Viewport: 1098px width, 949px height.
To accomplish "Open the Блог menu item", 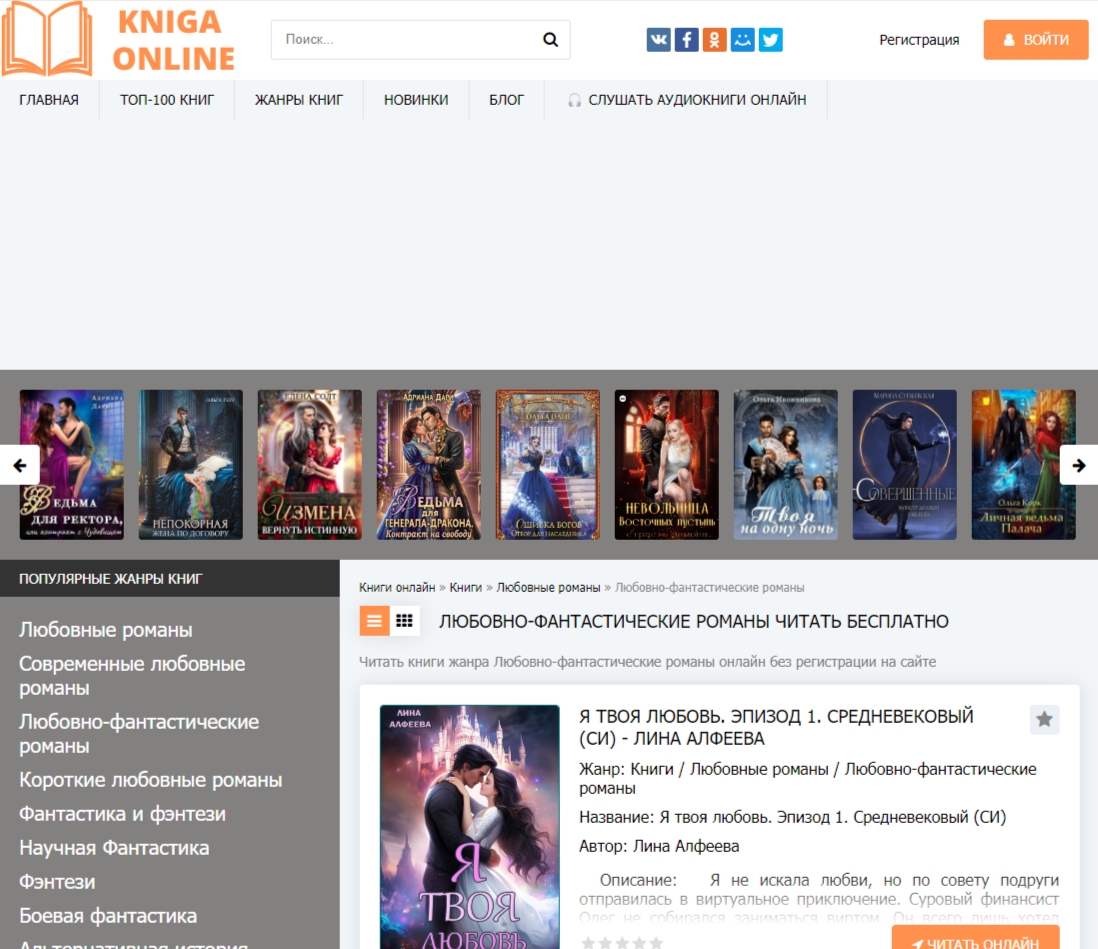I will 506,100.
